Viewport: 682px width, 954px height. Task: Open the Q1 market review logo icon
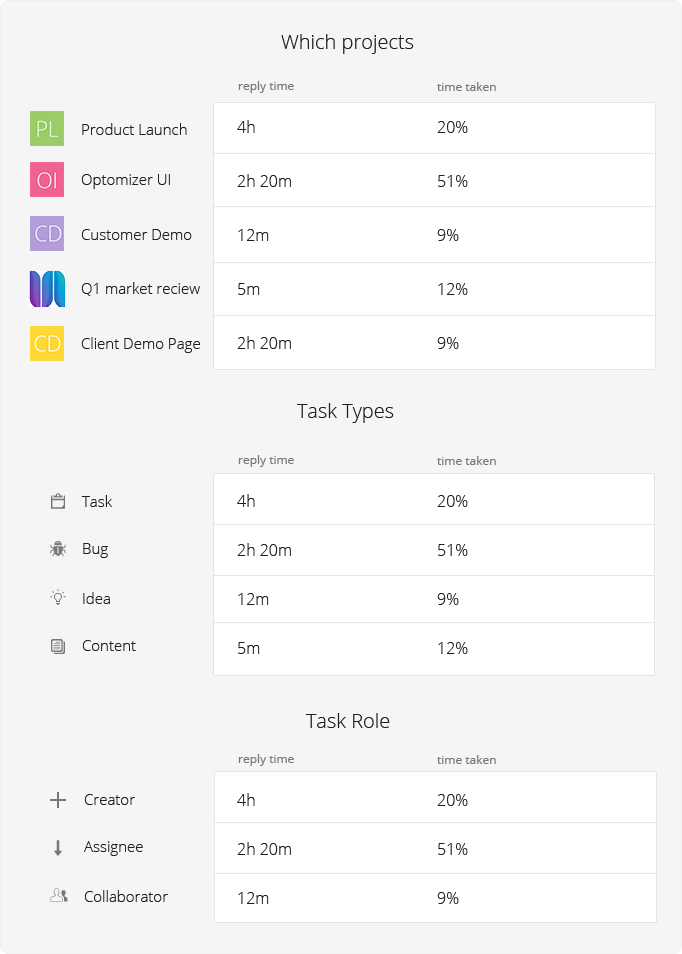tap(47, 288)
